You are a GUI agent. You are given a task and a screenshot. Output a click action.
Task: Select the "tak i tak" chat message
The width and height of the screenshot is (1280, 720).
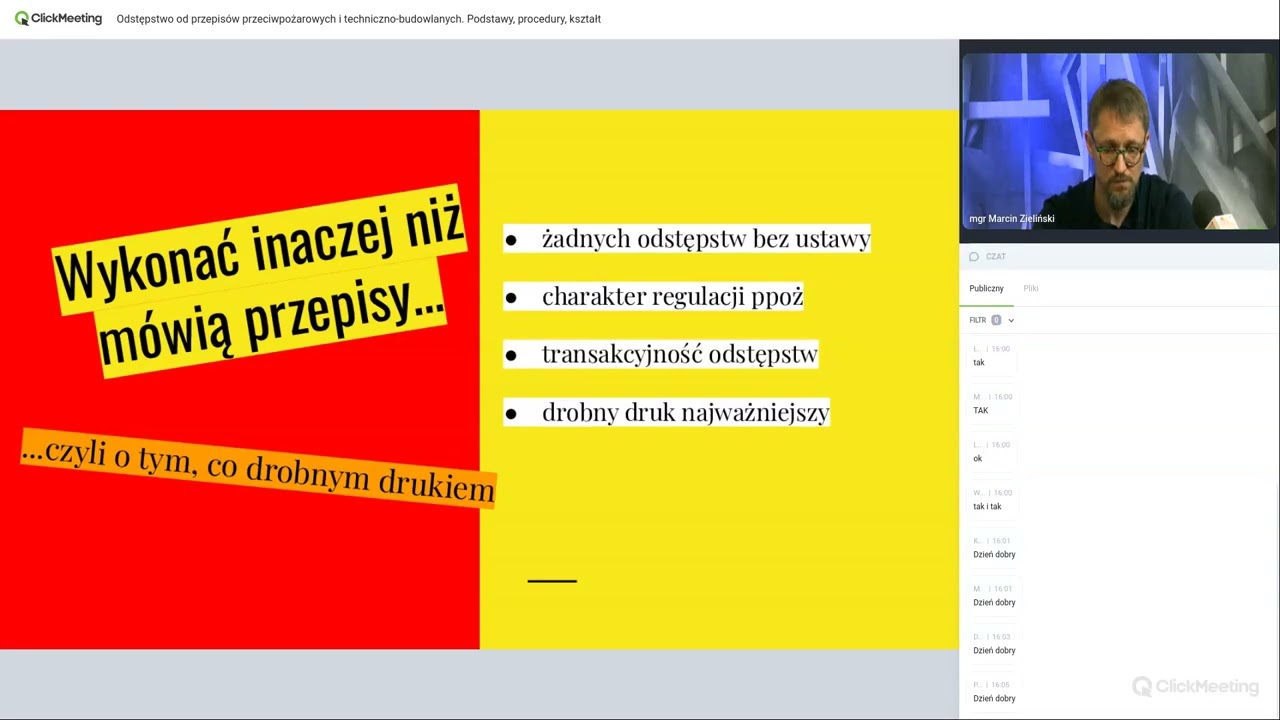(987, 507)
